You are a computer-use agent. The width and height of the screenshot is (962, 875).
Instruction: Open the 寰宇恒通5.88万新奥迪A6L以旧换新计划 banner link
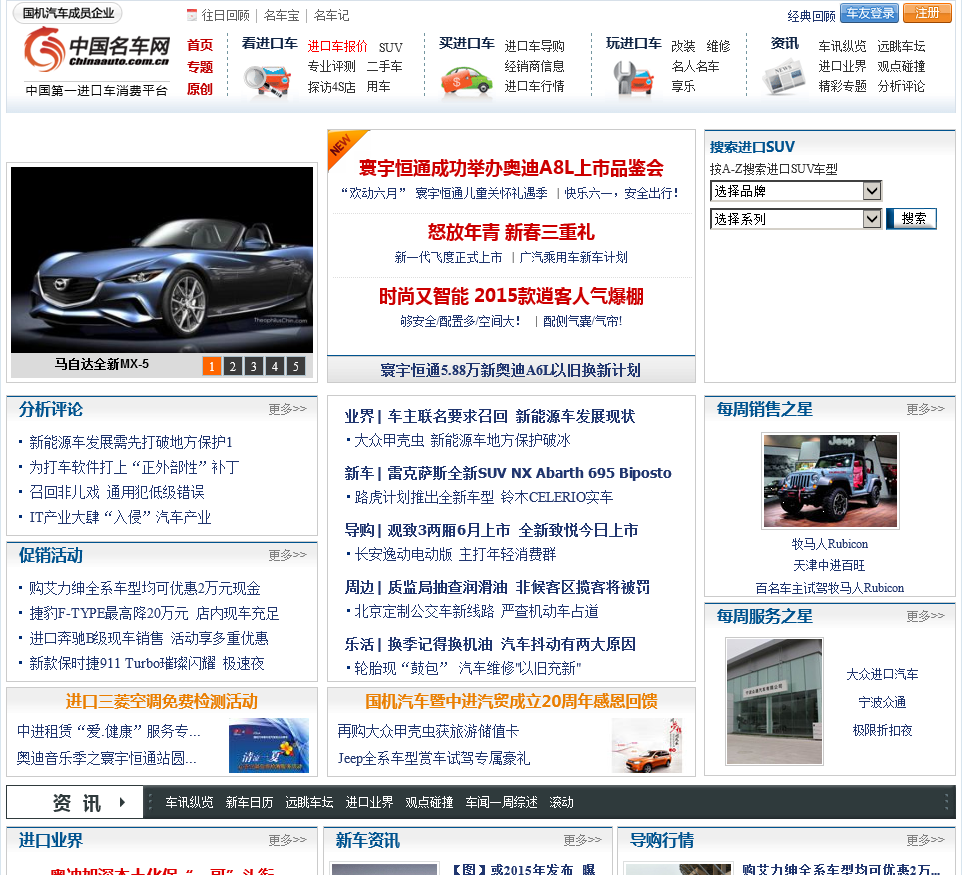point(510,370)
